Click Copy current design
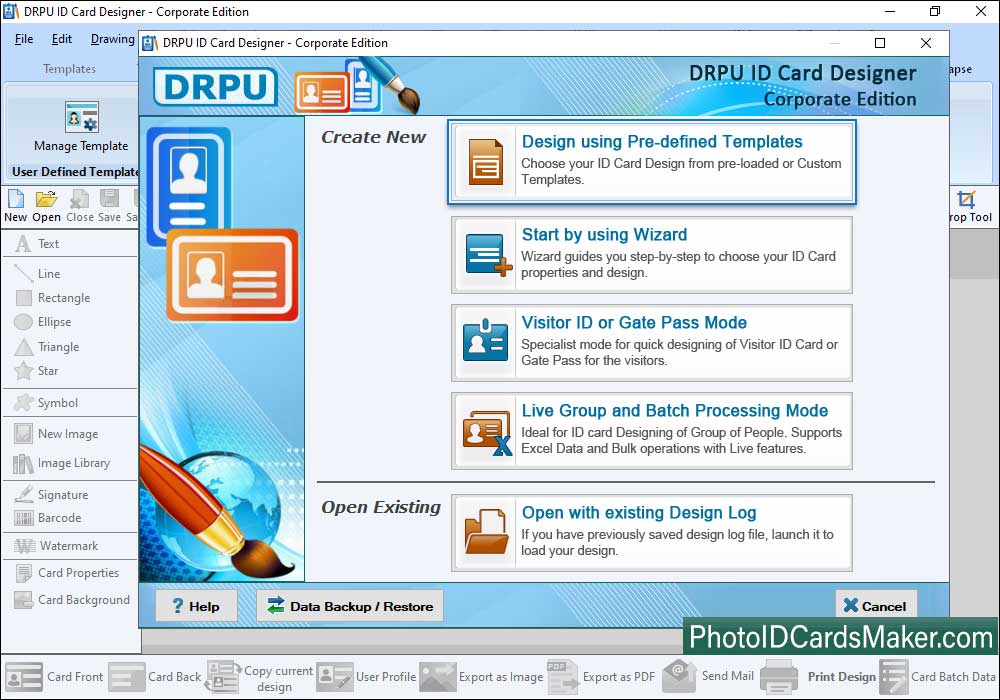 click(x=260, y=678)
